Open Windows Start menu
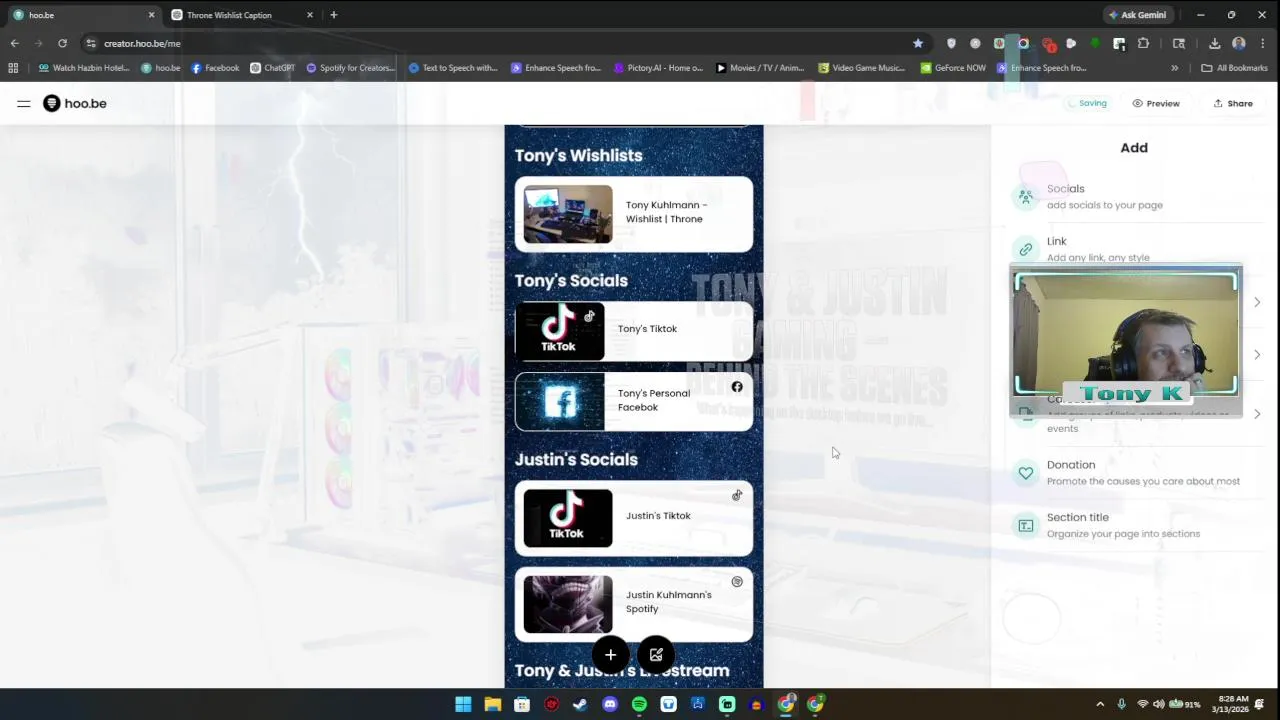Image resolution: width=1280 pixels, height=720 pixels. coord(463,704)
